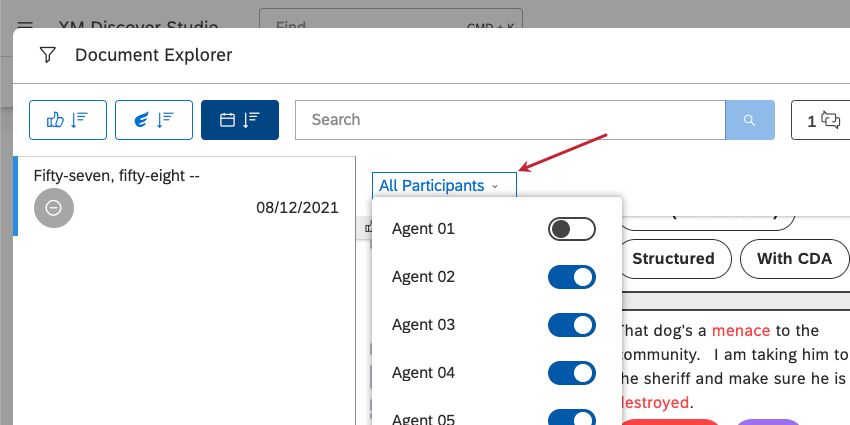Viewport: 850px width, 425px height.
Task: Focus the document Search field
Action: coord(510,120)
